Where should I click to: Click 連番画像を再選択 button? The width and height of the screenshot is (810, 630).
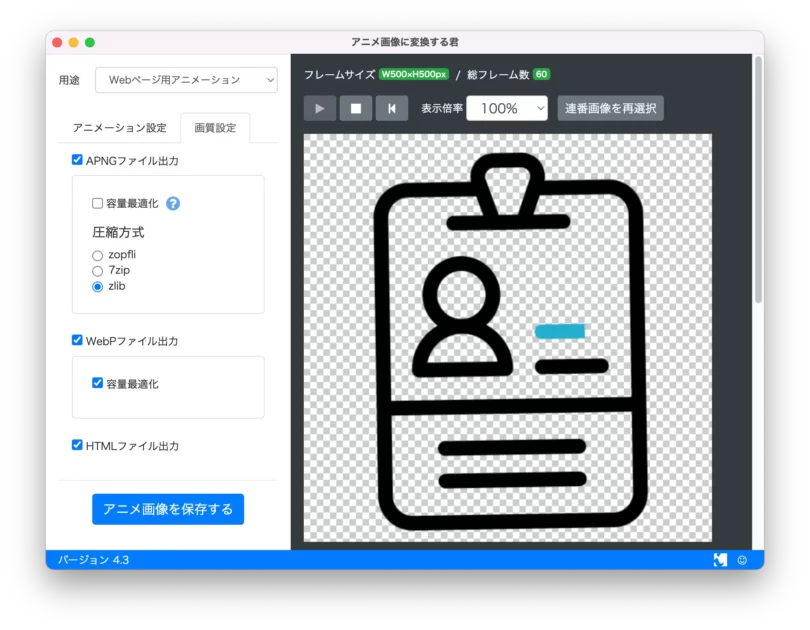(610, 108)
